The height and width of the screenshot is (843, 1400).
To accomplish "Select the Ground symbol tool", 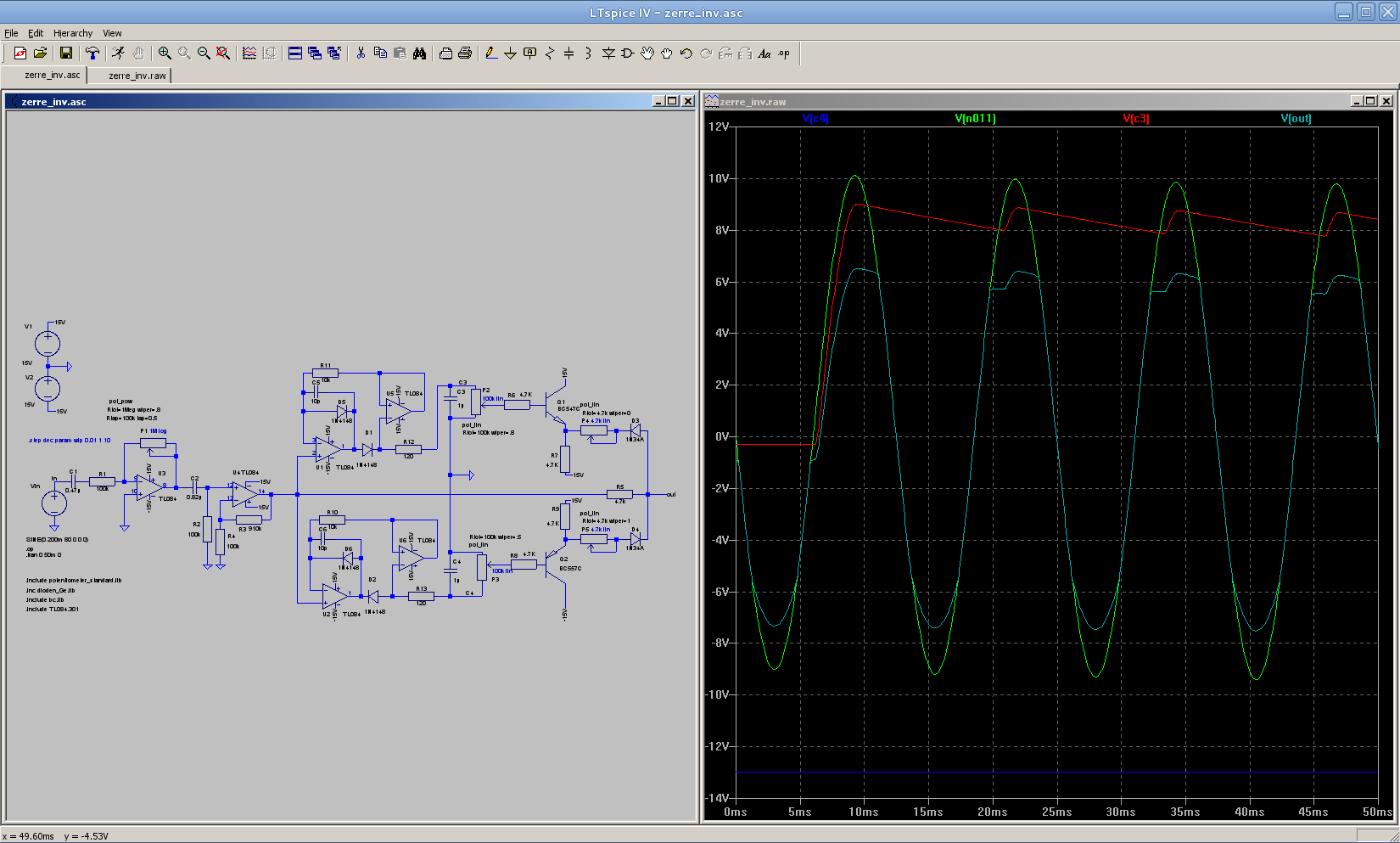I will coord(511,53).
